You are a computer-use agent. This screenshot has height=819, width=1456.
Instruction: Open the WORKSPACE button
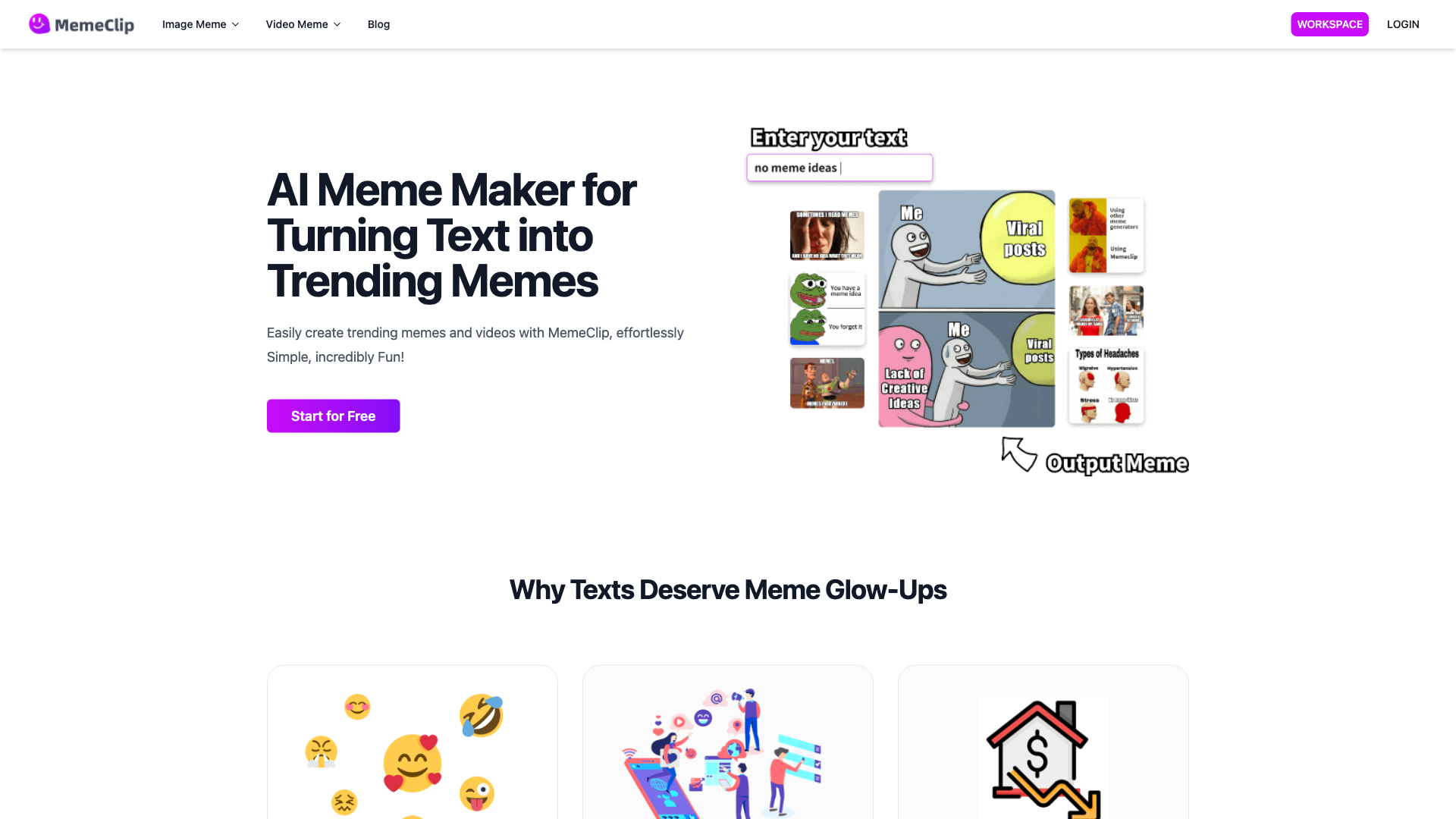[x=1329, y=24]
